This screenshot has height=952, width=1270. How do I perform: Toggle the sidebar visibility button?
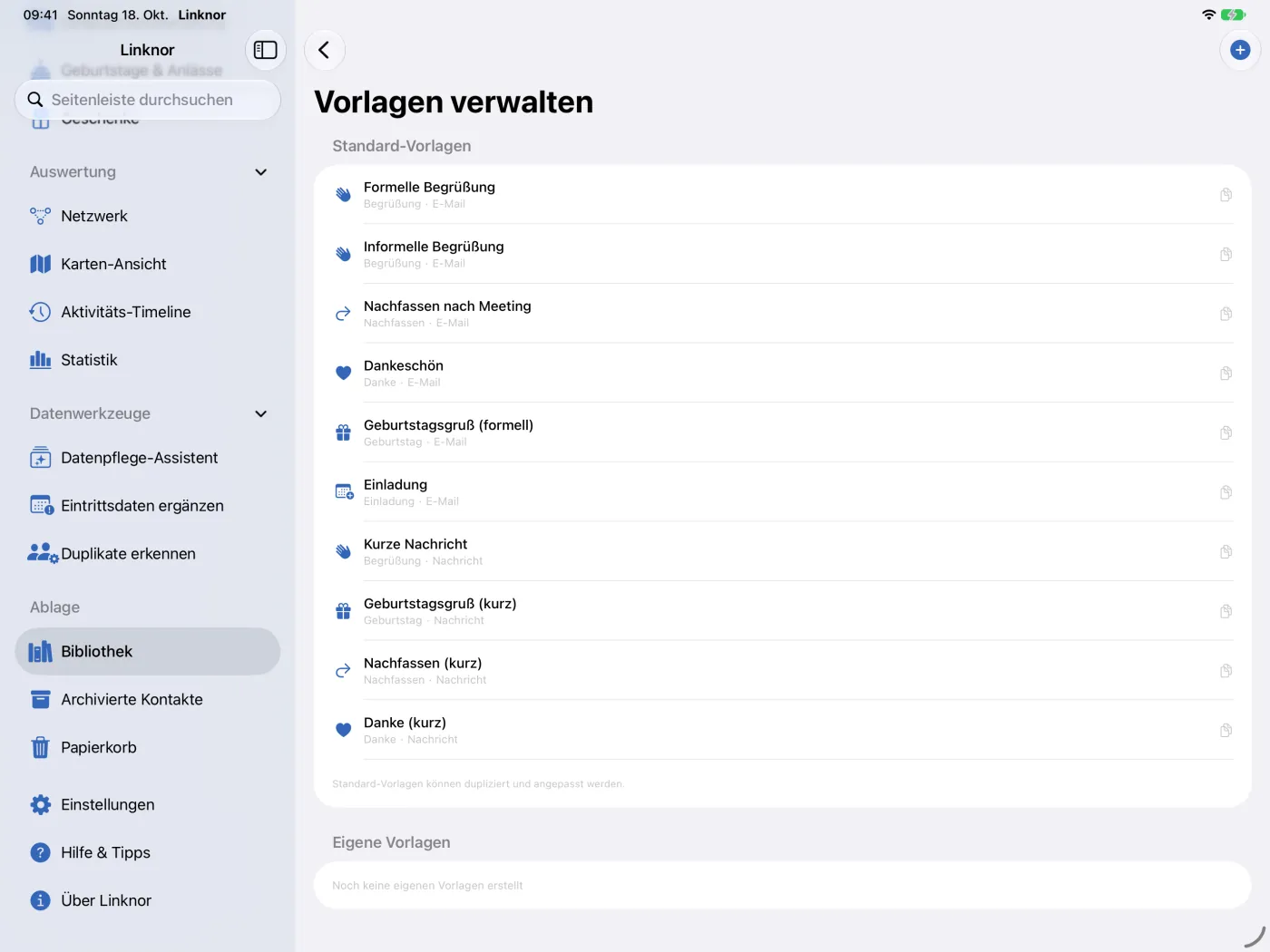coord(266,50)
